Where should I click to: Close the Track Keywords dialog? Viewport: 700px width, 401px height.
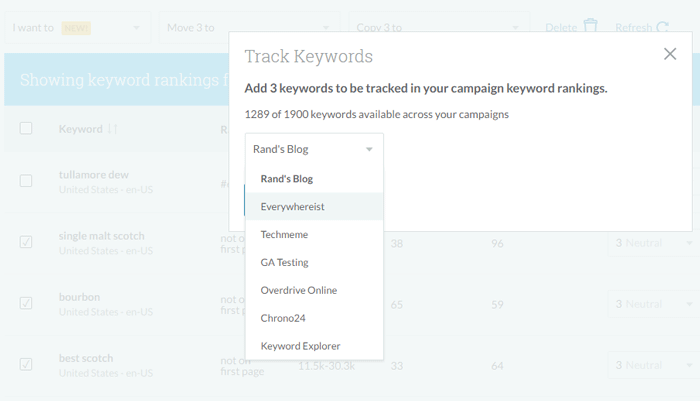click(x=670, y=54)
